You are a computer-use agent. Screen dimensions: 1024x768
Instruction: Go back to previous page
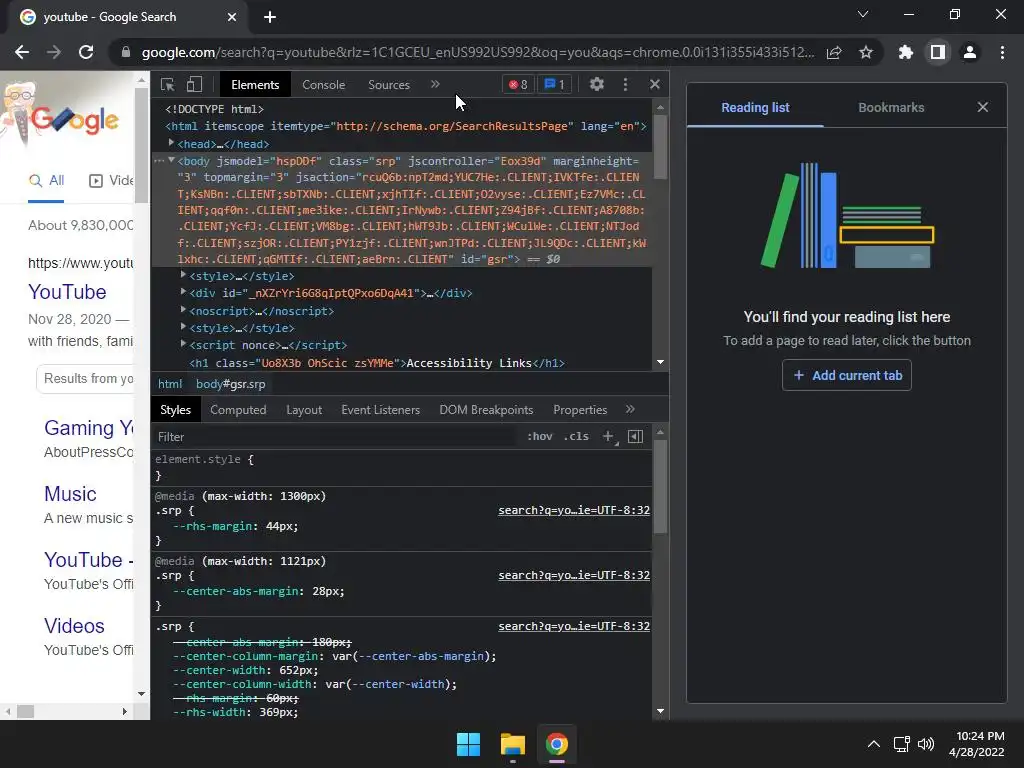coord(22,52)
